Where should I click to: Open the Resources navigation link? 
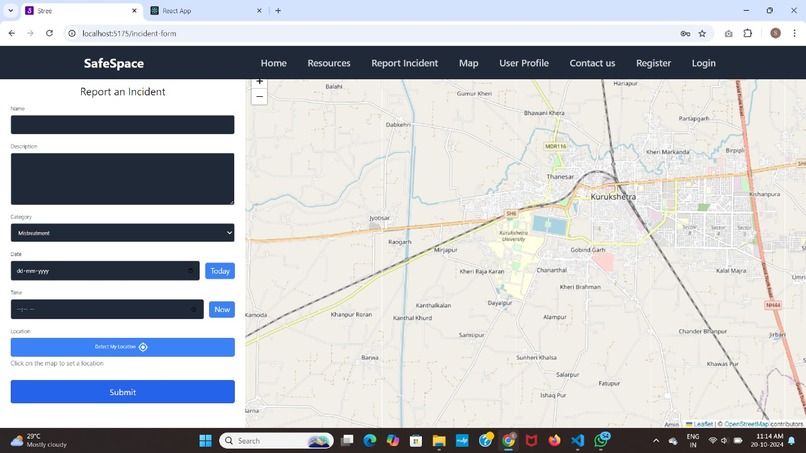(x=329, y=63)
